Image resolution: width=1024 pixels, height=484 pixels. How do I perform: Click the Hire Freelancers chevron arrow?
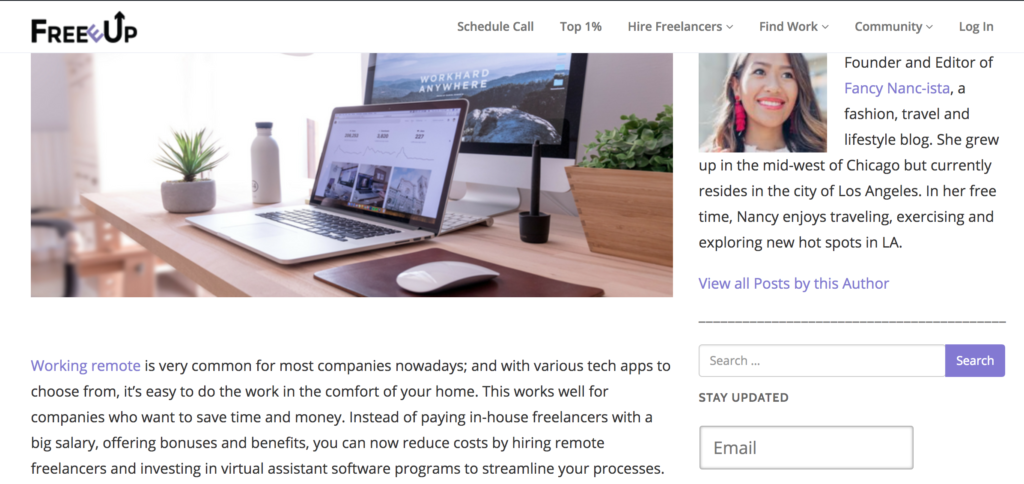point(729,27)
